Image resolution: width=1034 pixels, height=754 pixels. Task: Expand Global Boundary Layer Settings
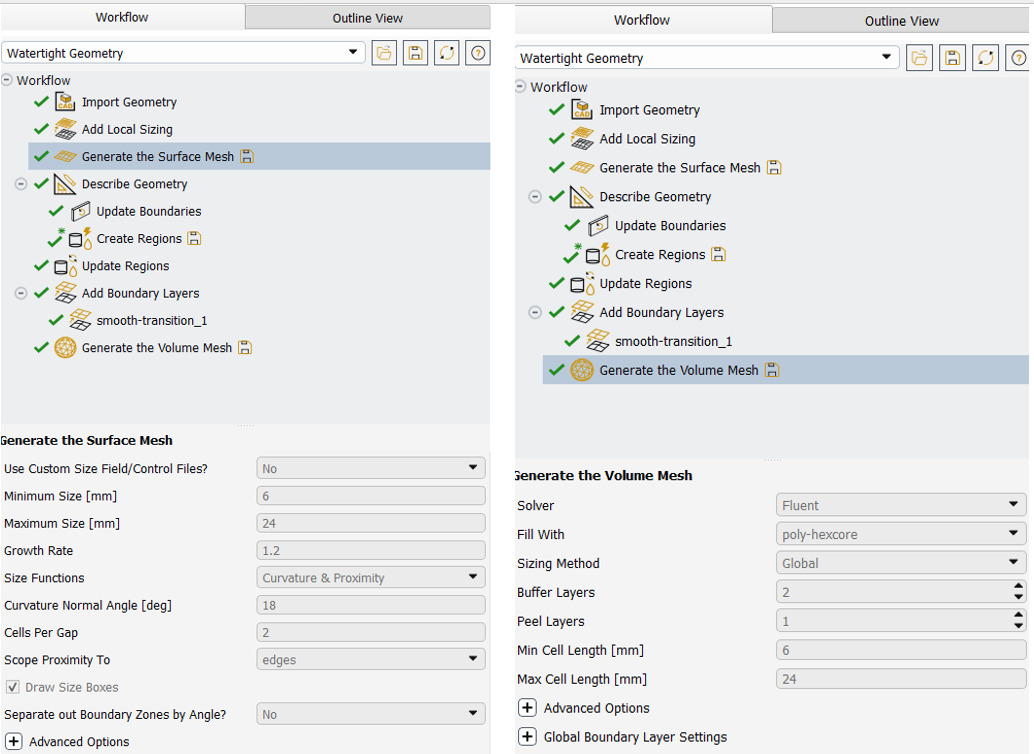[x=527, y=737]
